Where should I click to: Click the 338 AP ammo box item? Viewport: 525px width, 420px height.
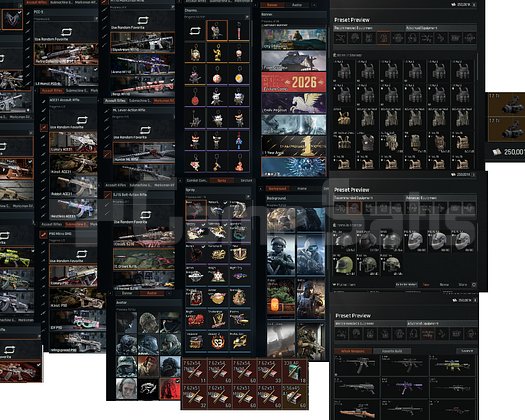(296, 371)
